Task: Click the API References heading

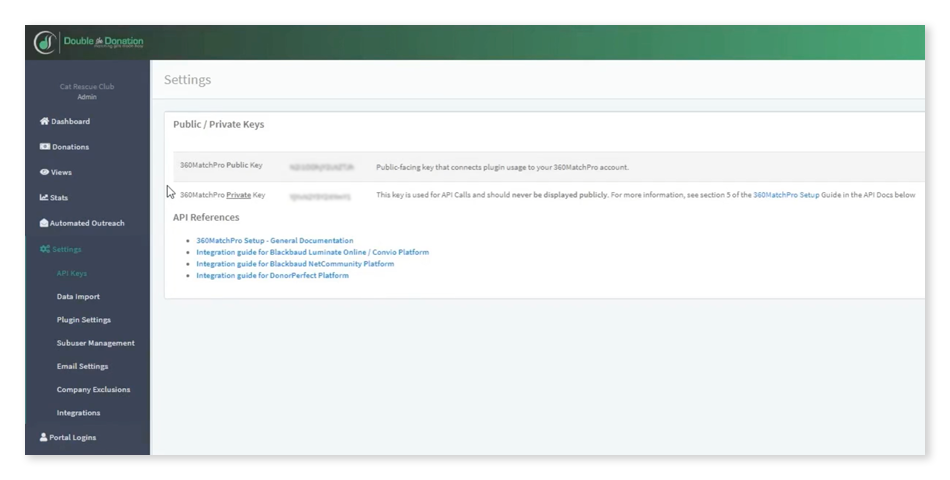Action: point(206,217)
